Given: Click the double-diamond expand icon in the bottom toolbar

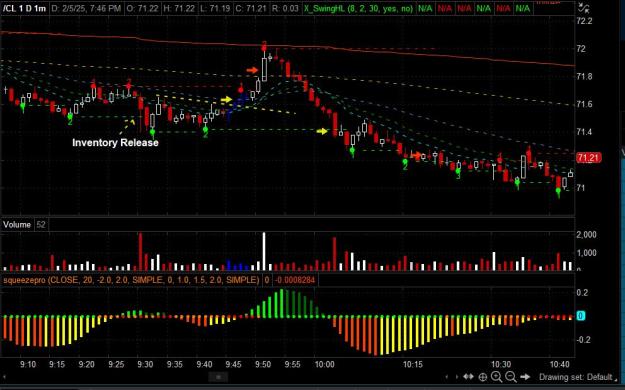Looking at the screenshot, I should pyautogui.click(x=468, y=376).
